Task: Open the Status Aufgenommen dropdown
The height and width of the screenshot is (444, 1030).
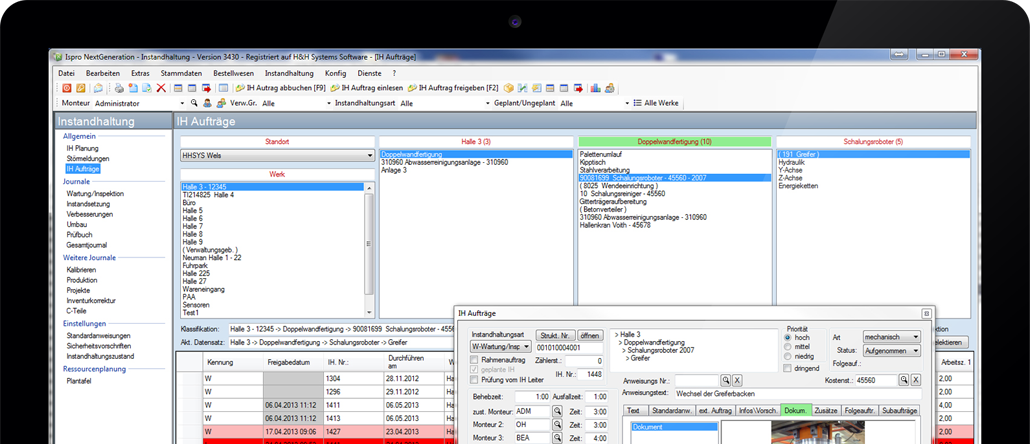Action: pos(891,351)
